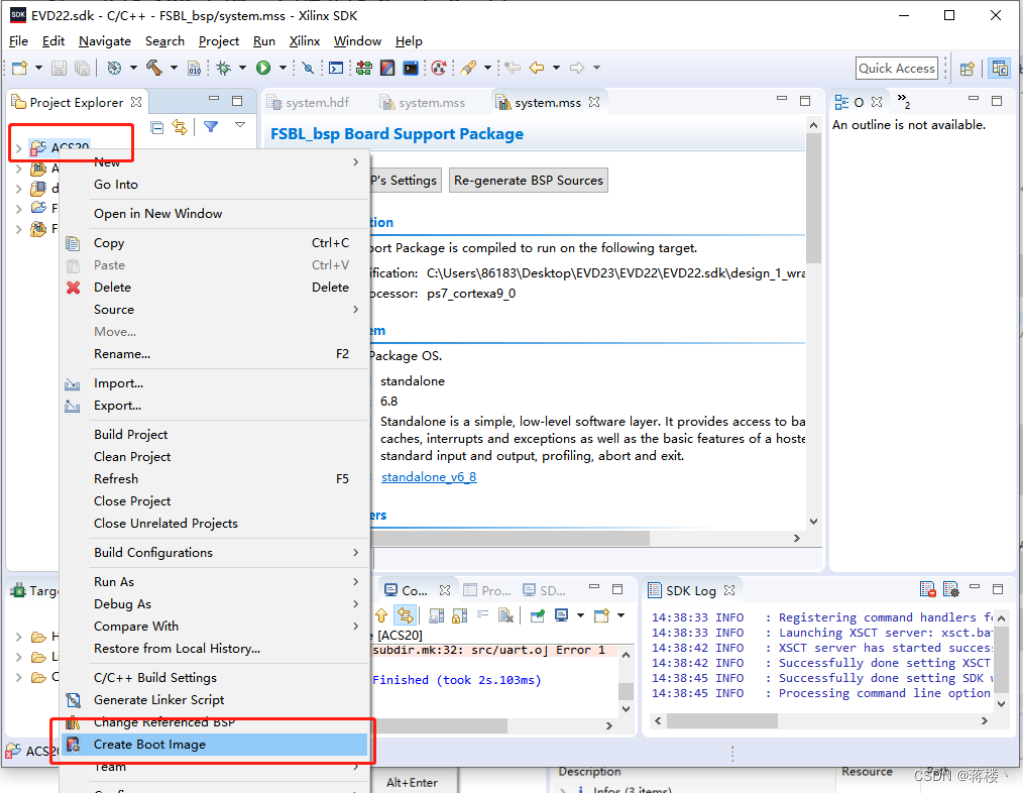
Task: Open the Debug button dropdown arrow
Action: (x=242, y=67)
